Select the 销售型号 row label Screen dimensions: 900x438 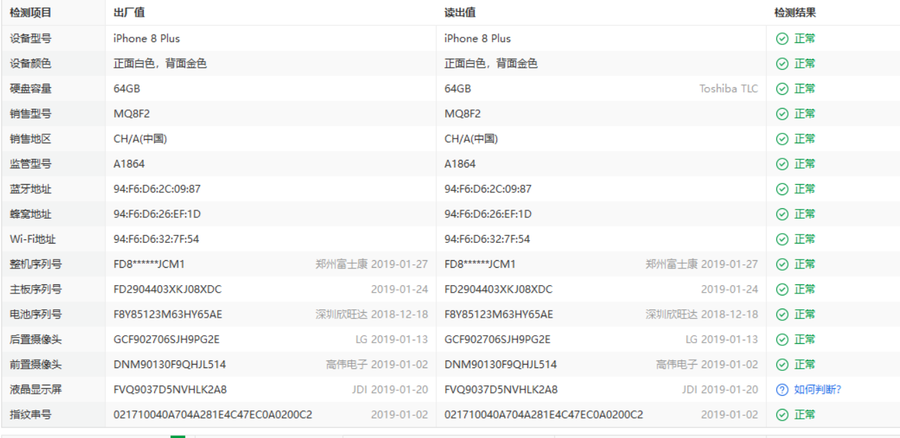[x=30, y=114]
